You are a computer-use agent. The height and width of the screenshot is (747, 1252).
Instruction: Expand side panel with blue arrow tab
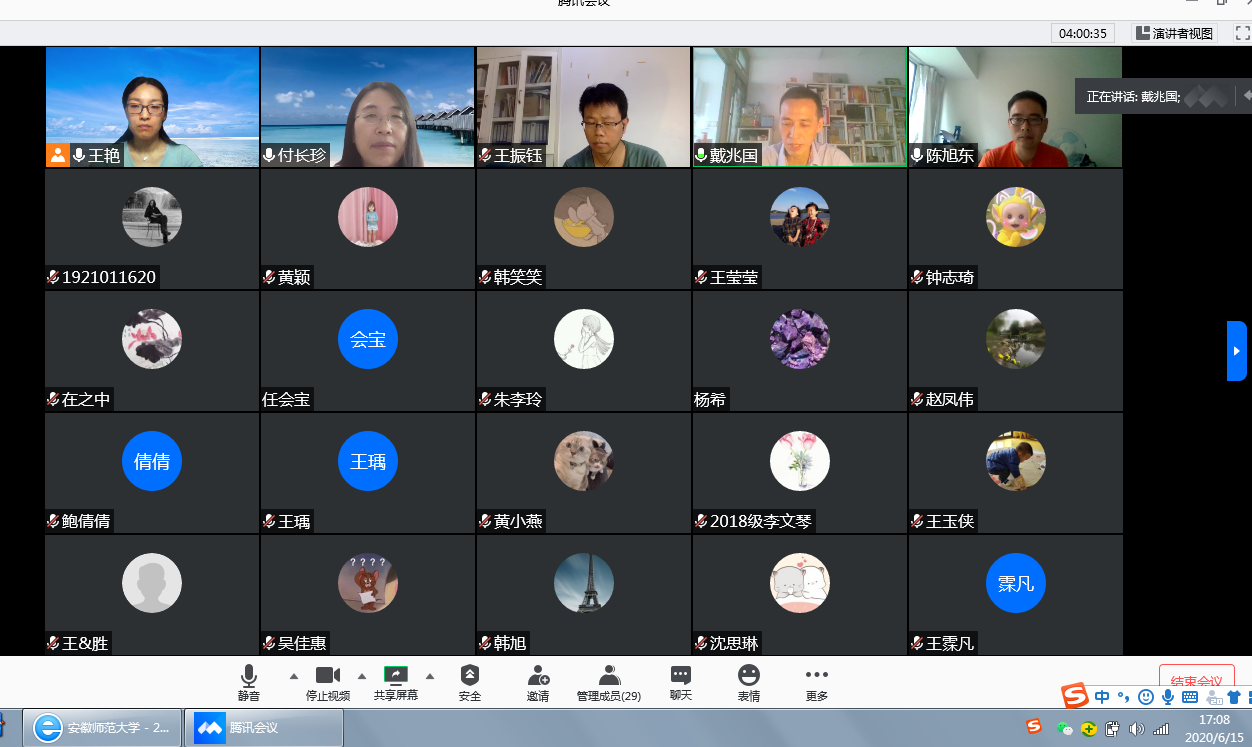click(1237, 351)
